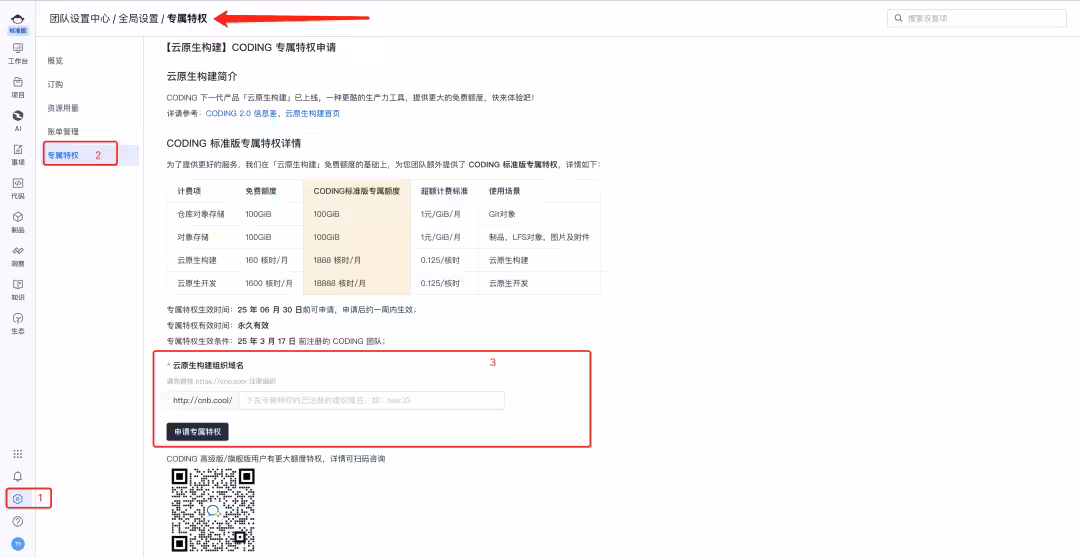Click the 对象存储 row label

point(193,237)
